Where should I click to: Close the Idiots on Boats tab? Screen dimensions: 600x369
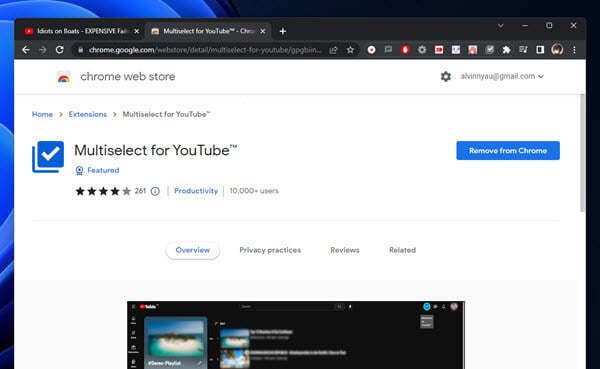(x=137, y=31)
